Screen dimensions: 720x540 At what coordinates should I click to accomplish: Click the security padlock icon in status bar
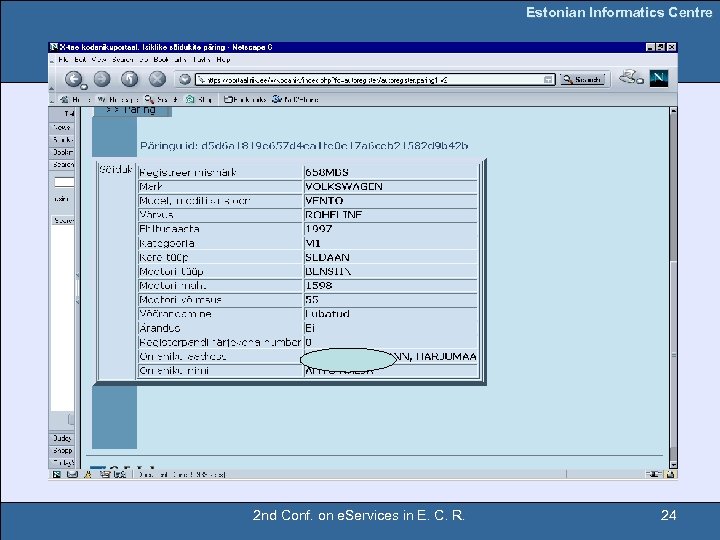[670, 474]
